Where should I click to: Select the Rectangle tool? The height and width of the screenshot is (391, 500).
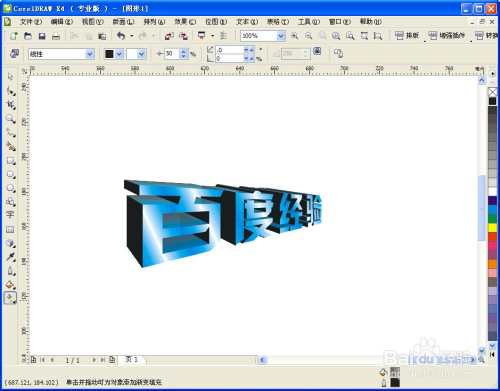[10, 161]
